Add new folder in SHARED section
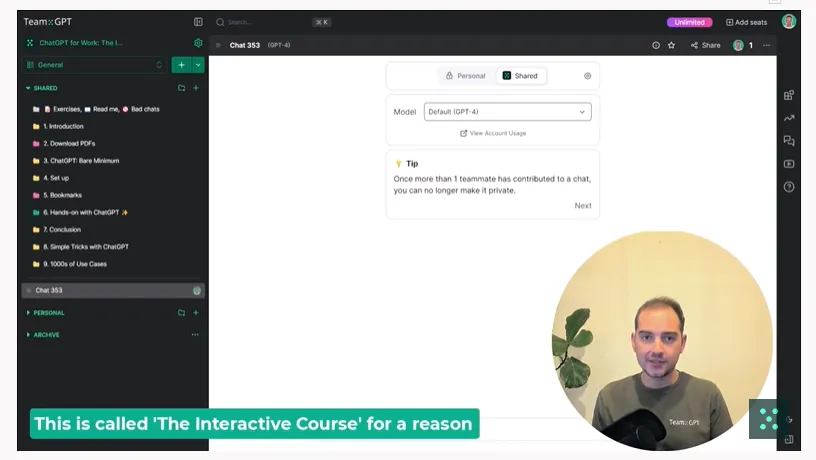 (x=181, y=88)
